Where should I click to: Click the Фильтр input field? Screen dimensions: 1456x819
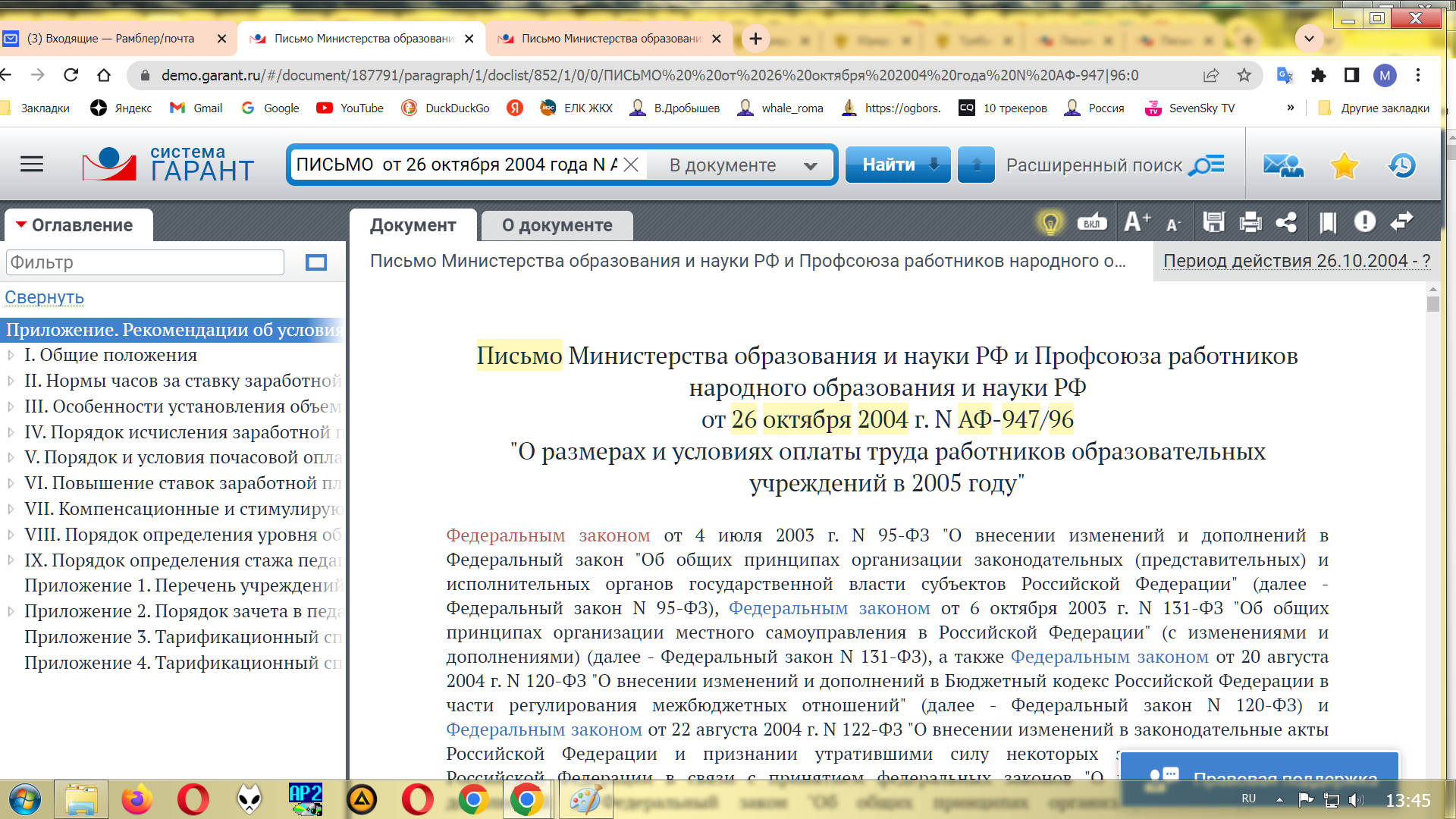click(x=145, y=262)
